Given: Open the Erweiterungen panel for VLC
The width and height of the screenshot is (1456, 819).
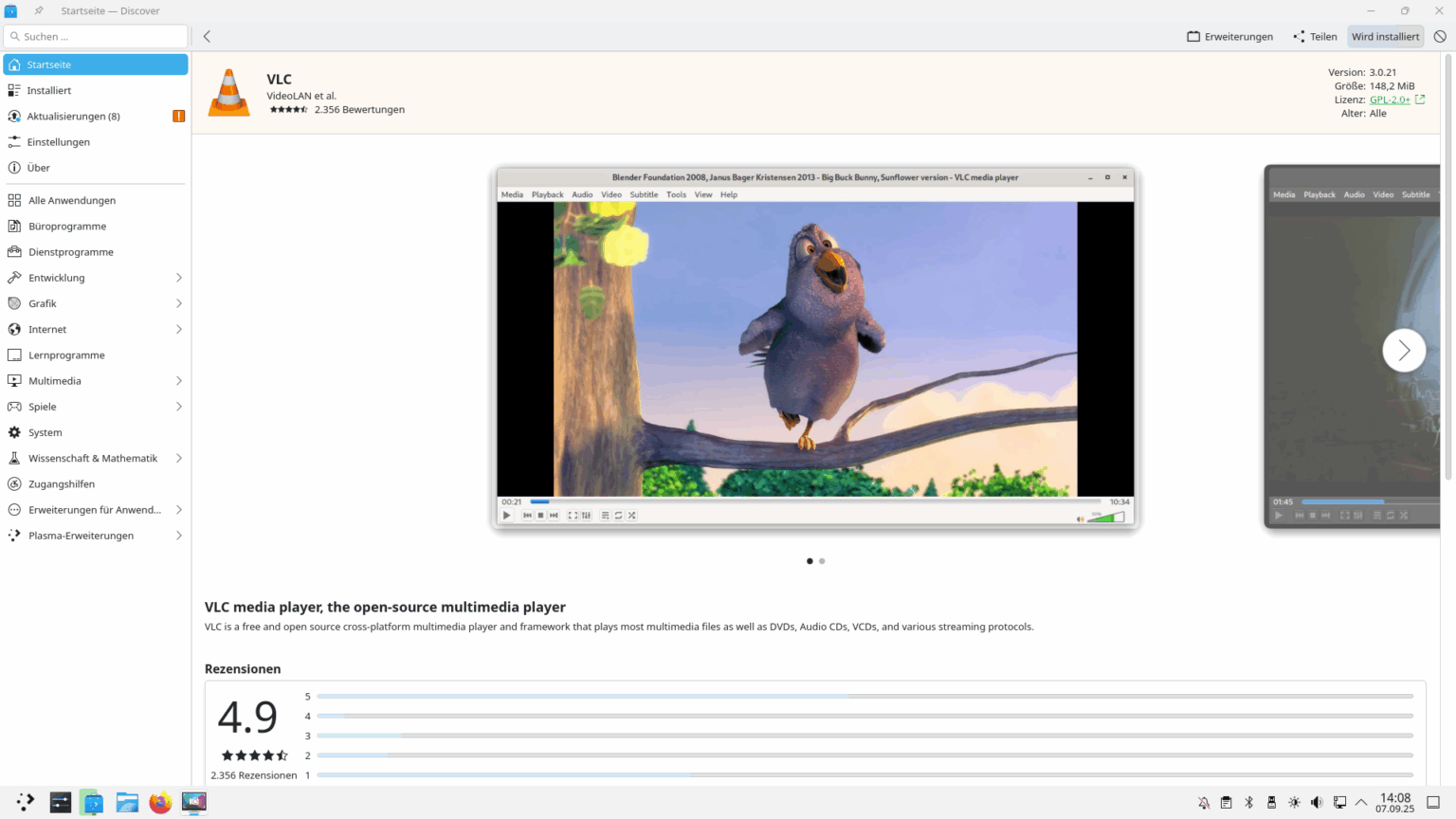Looking at the screenshot, I should click(x=1229, y=36).
